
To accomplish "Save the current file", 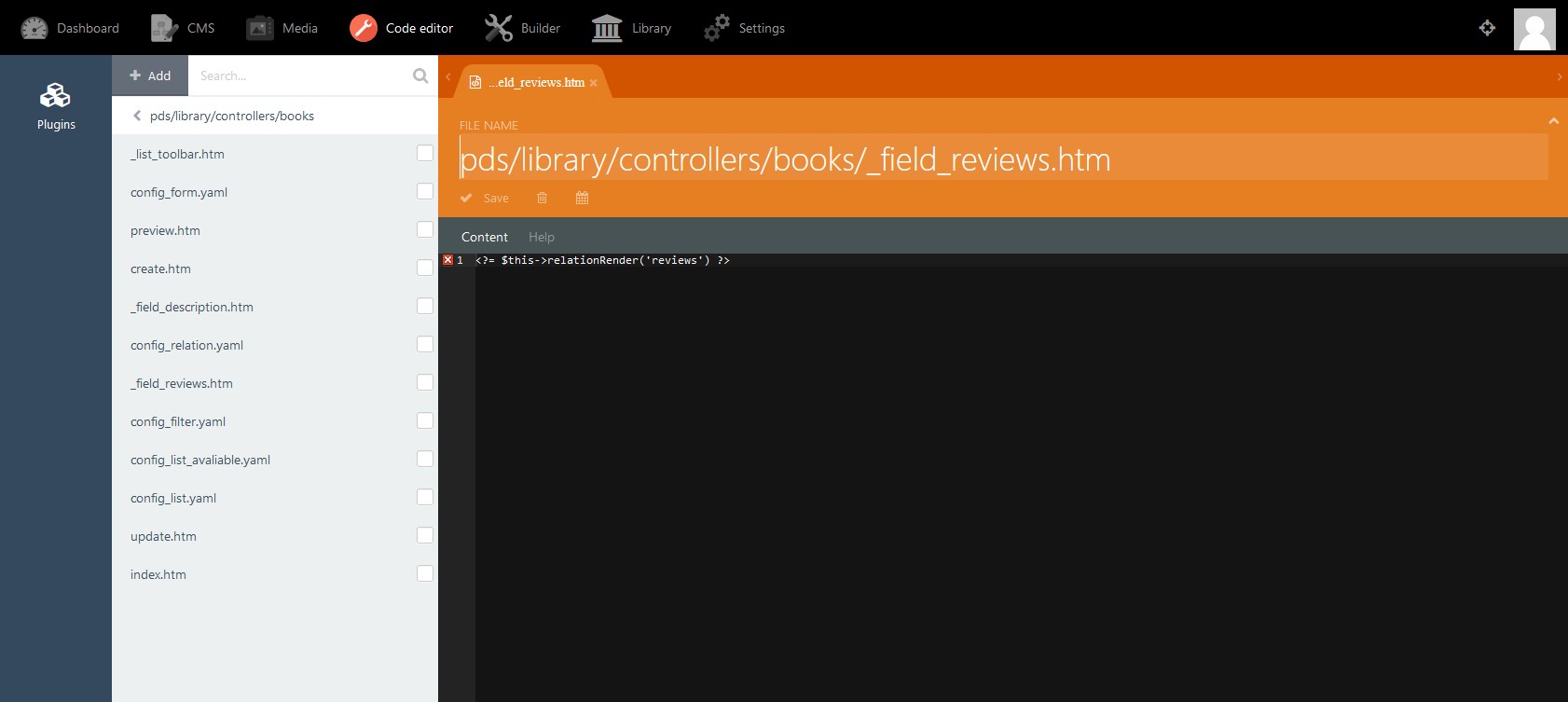I will (x=485, y=198).
